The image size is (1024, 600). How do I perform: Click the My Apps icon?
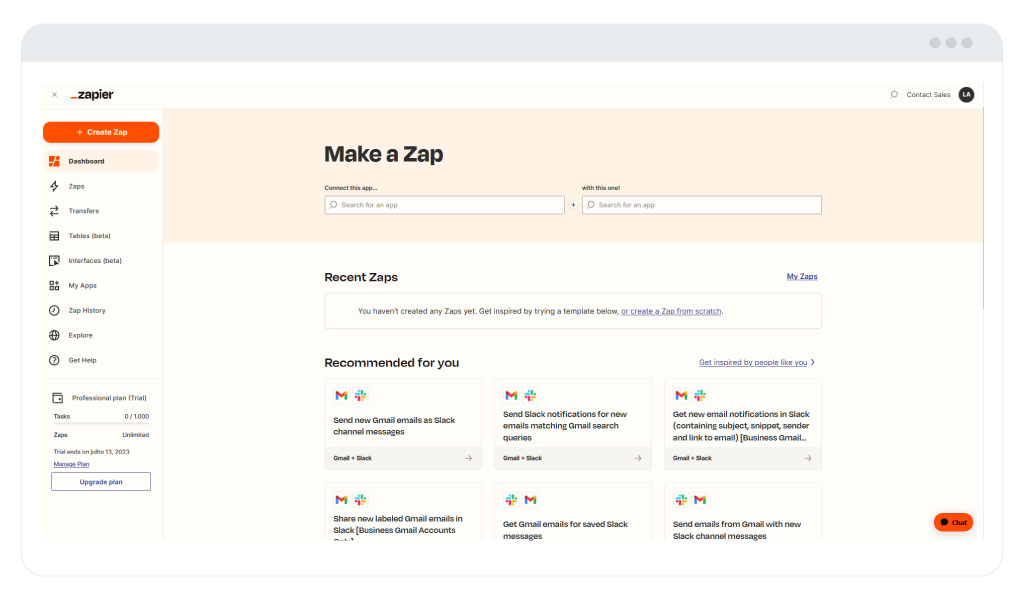[x=54, y=285]
